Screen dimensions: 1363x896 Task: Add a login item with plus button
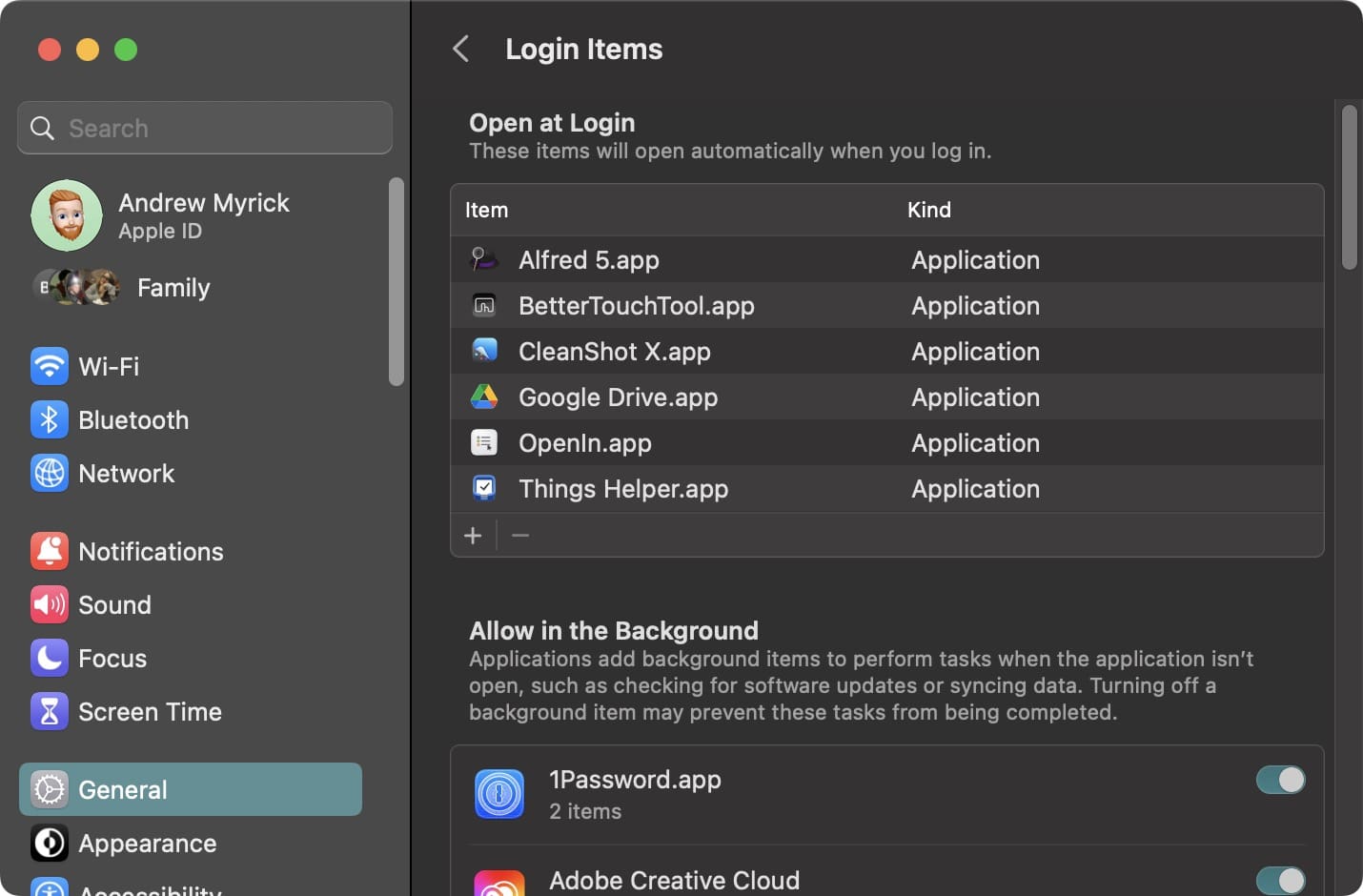tap(473, 536)
